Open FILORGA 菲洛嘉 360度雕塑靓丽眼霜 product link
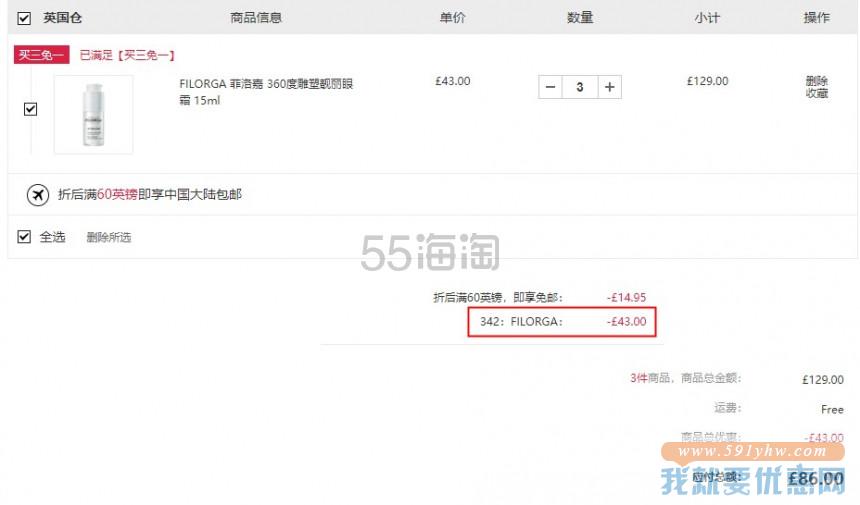Image resolution: width=860 pixels, height=505 pixels. [x=266, y=92]
